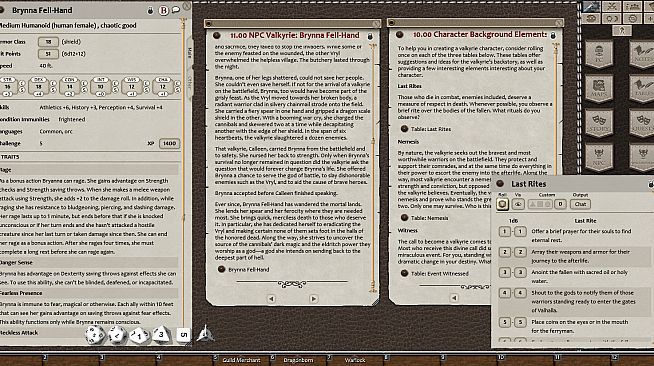
Task: Click the d20 pyramid icon beside dice tray
Action: tap(205, 334)
